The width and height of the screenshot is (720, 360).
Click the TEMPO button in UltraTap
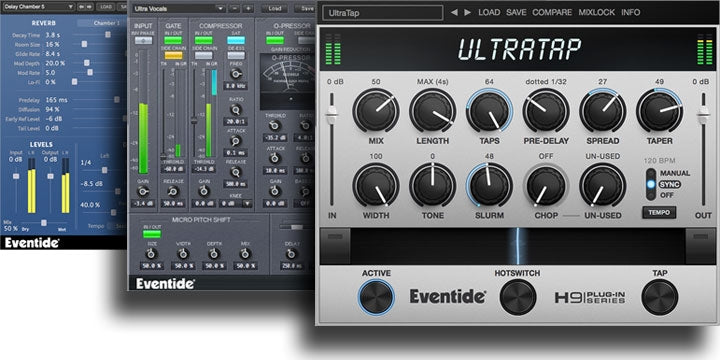click(x=659, y=213)
